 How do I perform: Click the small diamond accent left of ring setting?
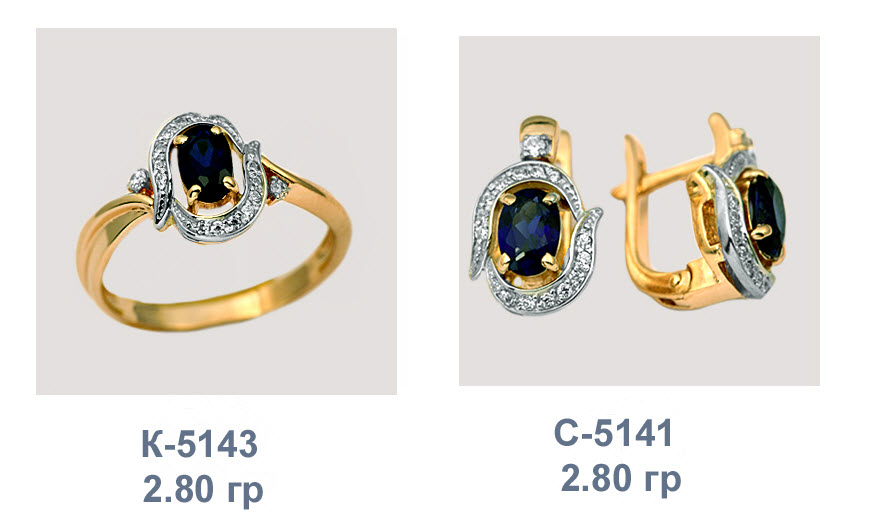(x=137, y=181)
